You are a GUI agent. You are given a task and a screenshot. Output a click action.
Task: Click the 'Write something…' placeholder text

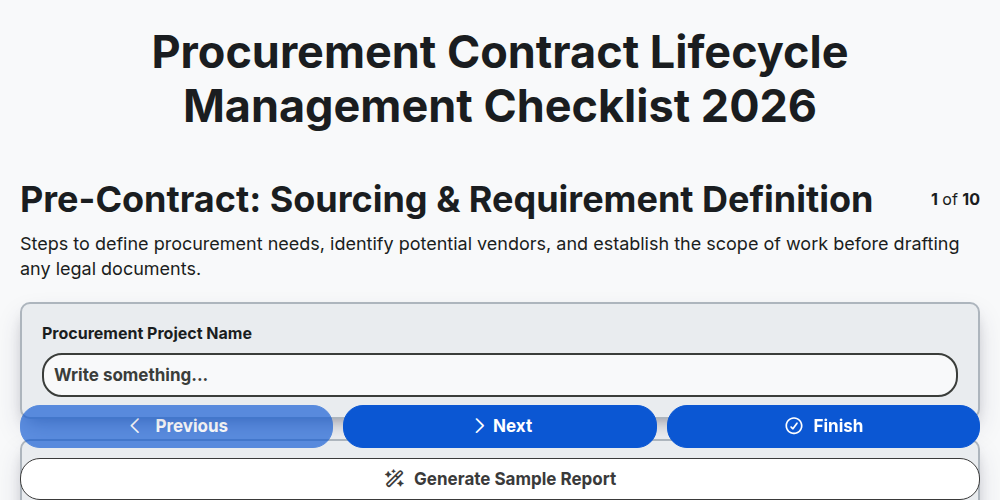(131, 375)
